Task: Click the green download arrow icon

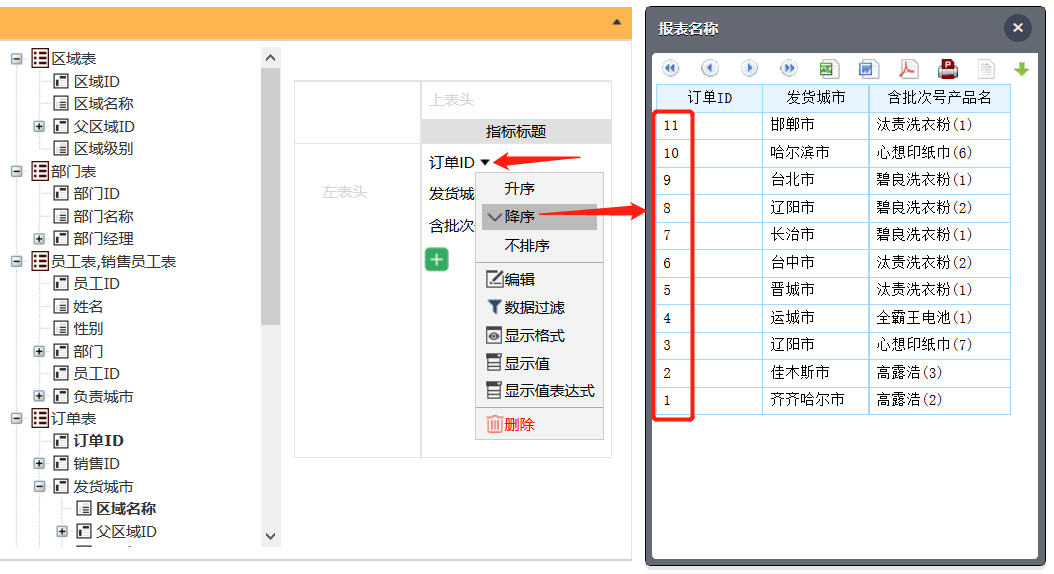Action: point(1021,69)
